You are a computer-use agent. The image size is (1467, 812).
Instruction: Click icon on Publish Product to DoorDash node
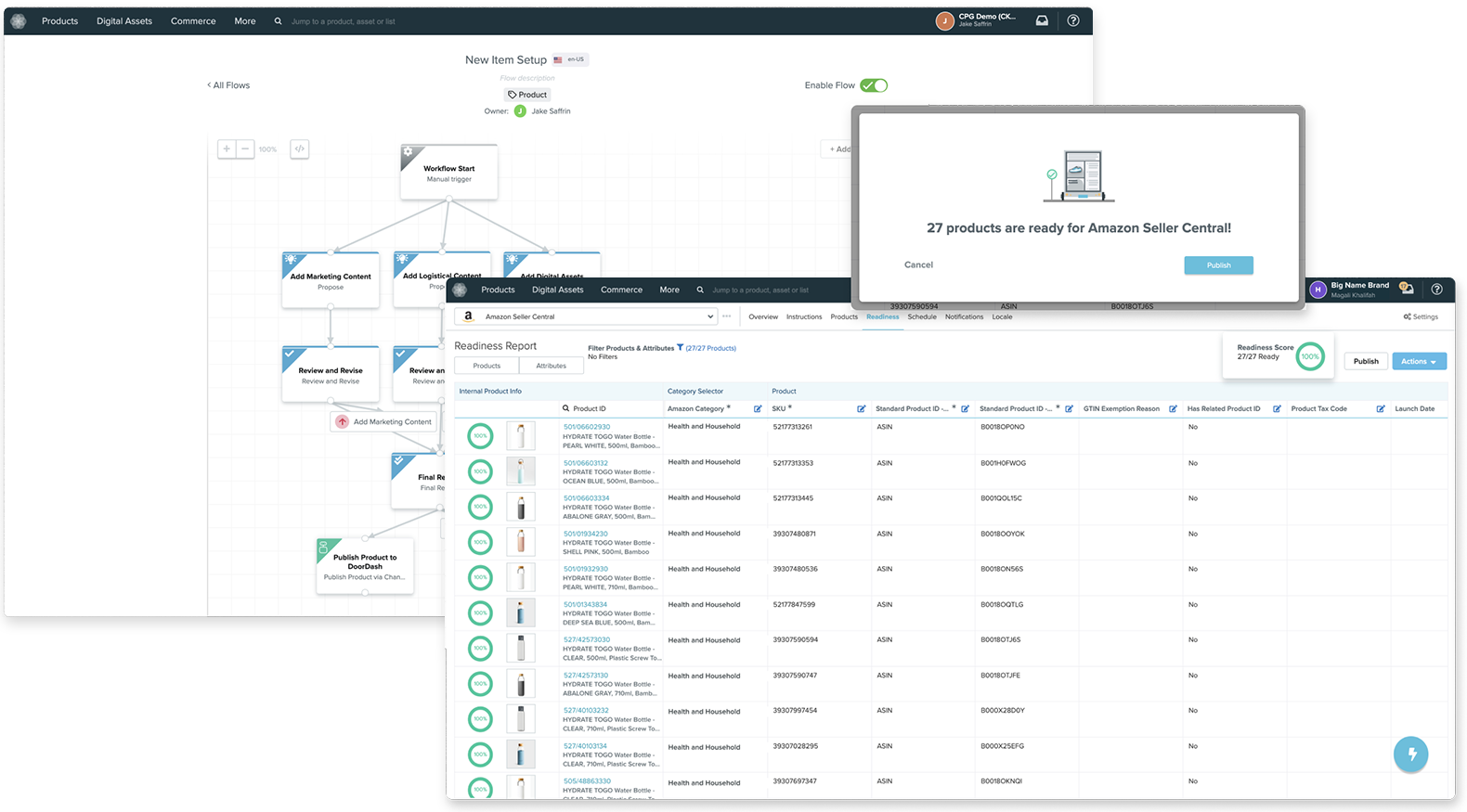(323, 546)
